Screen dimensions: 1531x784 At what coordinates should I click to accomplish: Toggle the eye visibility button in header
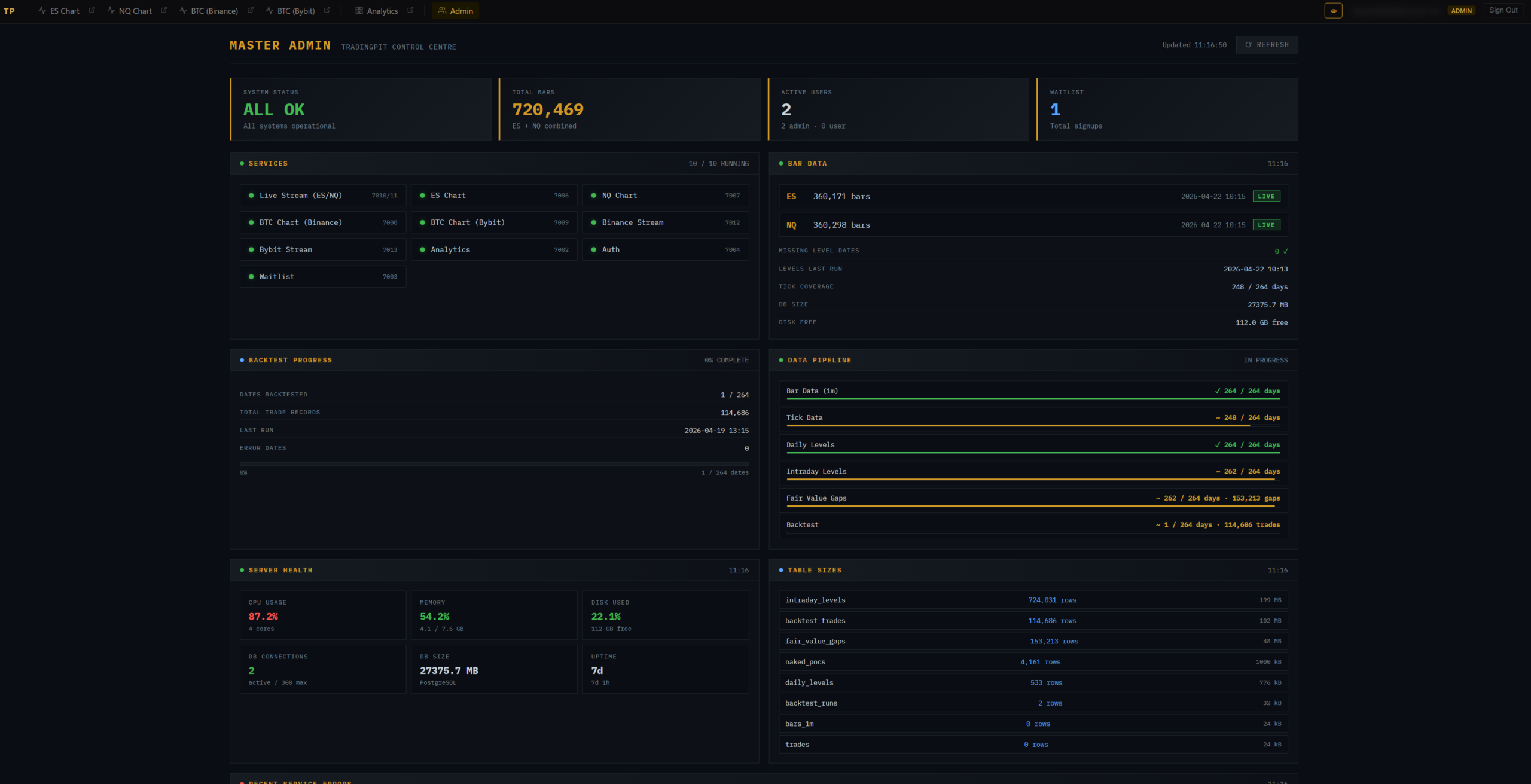tap(1333, 11)
